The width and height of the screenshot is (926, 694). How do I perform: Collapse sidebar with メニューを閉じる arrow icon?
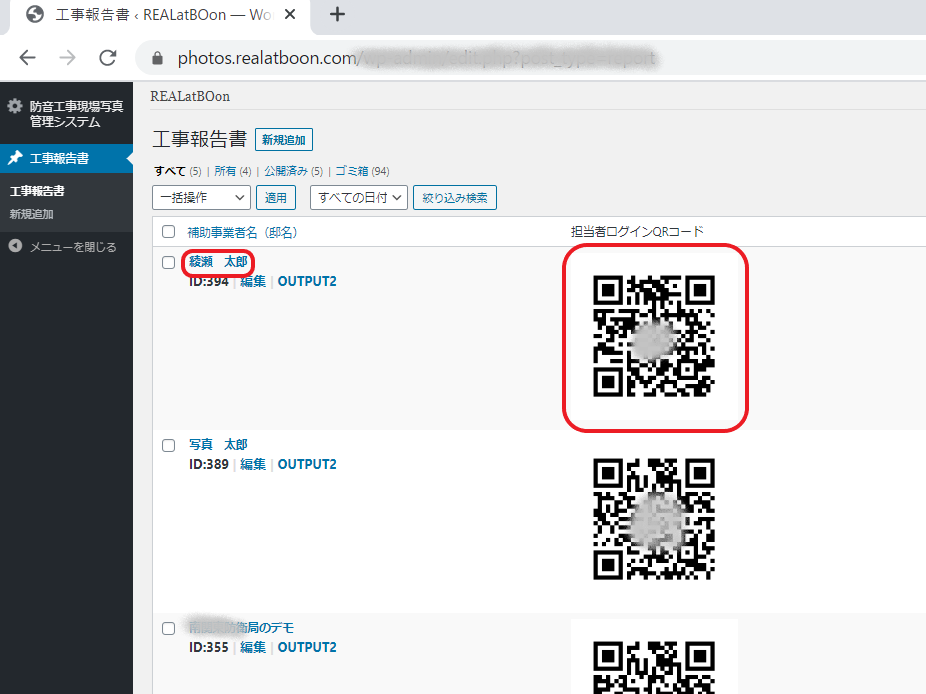15,246
